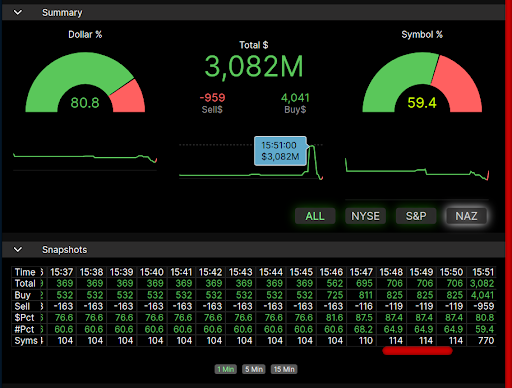This screenshot has height=388, width=512.
Task: Click the Symbol % gauge
Action: click(x=422, y=82)
